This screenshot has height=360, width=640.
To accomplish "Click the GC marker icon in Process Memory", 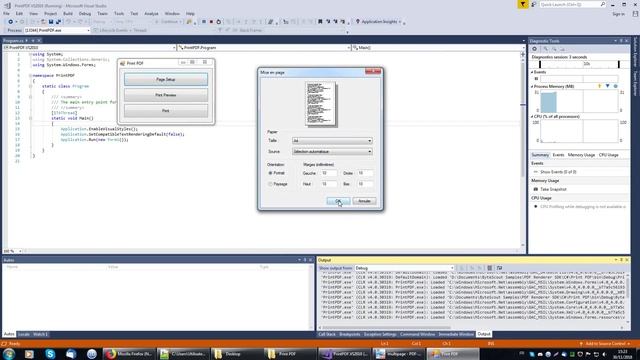I will [x=600, y=87].
